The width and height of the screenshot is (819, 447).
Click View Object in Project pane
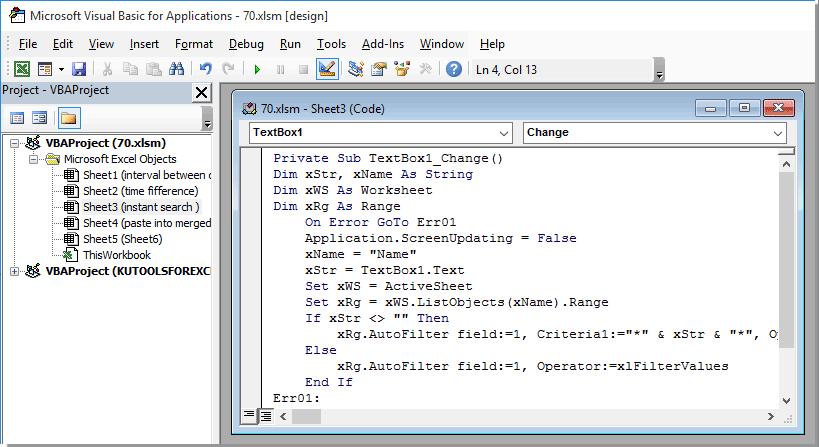point(40,118)
